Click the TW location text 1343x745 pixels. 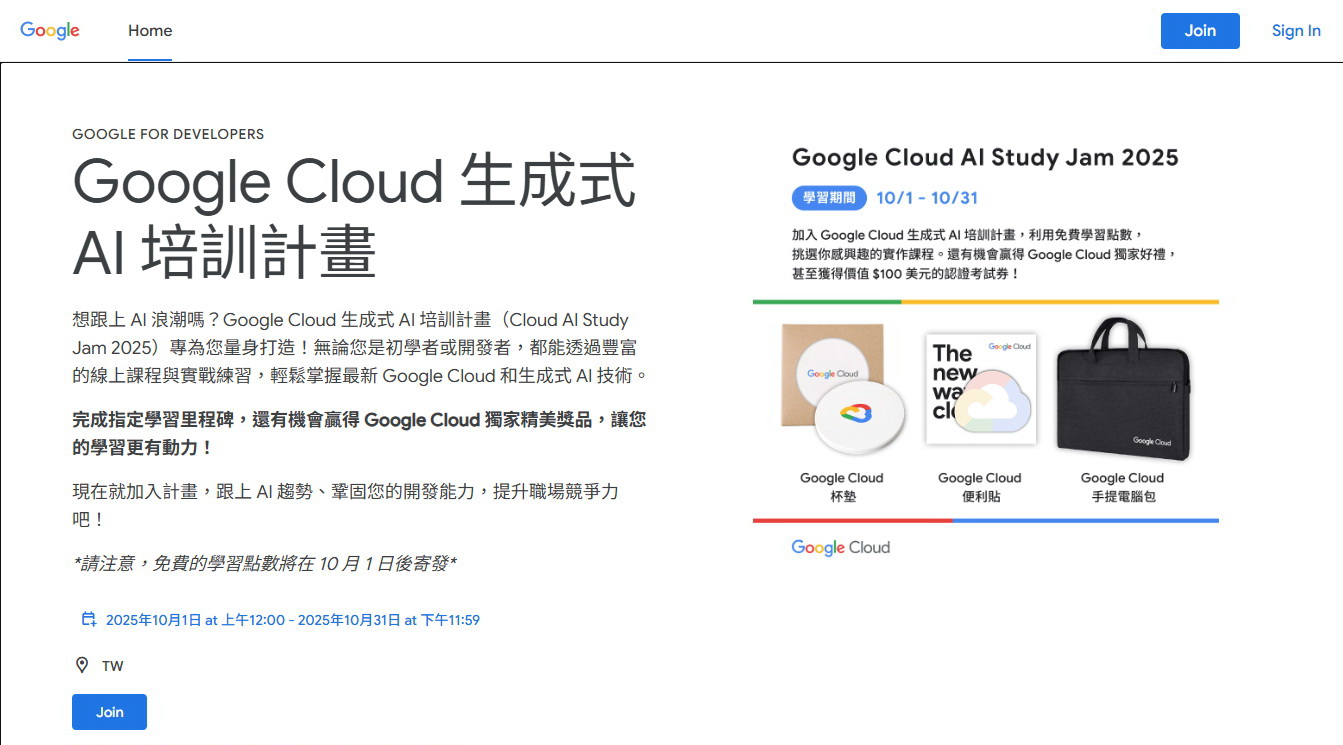[x=113, y=666]
